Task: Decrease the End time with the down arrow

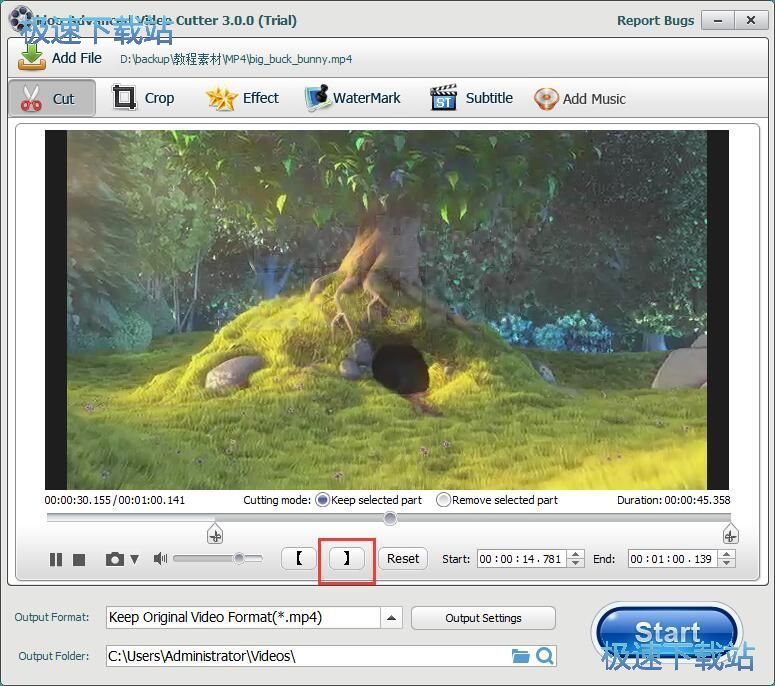Action: [727, 563]
